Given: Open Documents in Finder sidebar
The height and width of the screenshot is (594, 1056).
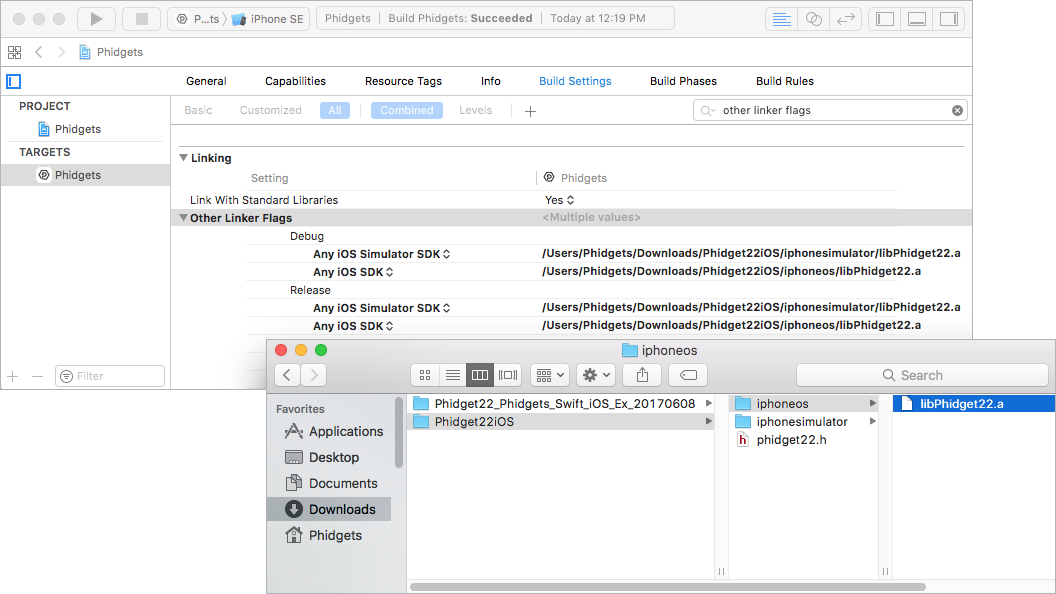Looking at the screenshot, I should pyautogui.click(x=331, y=484).
